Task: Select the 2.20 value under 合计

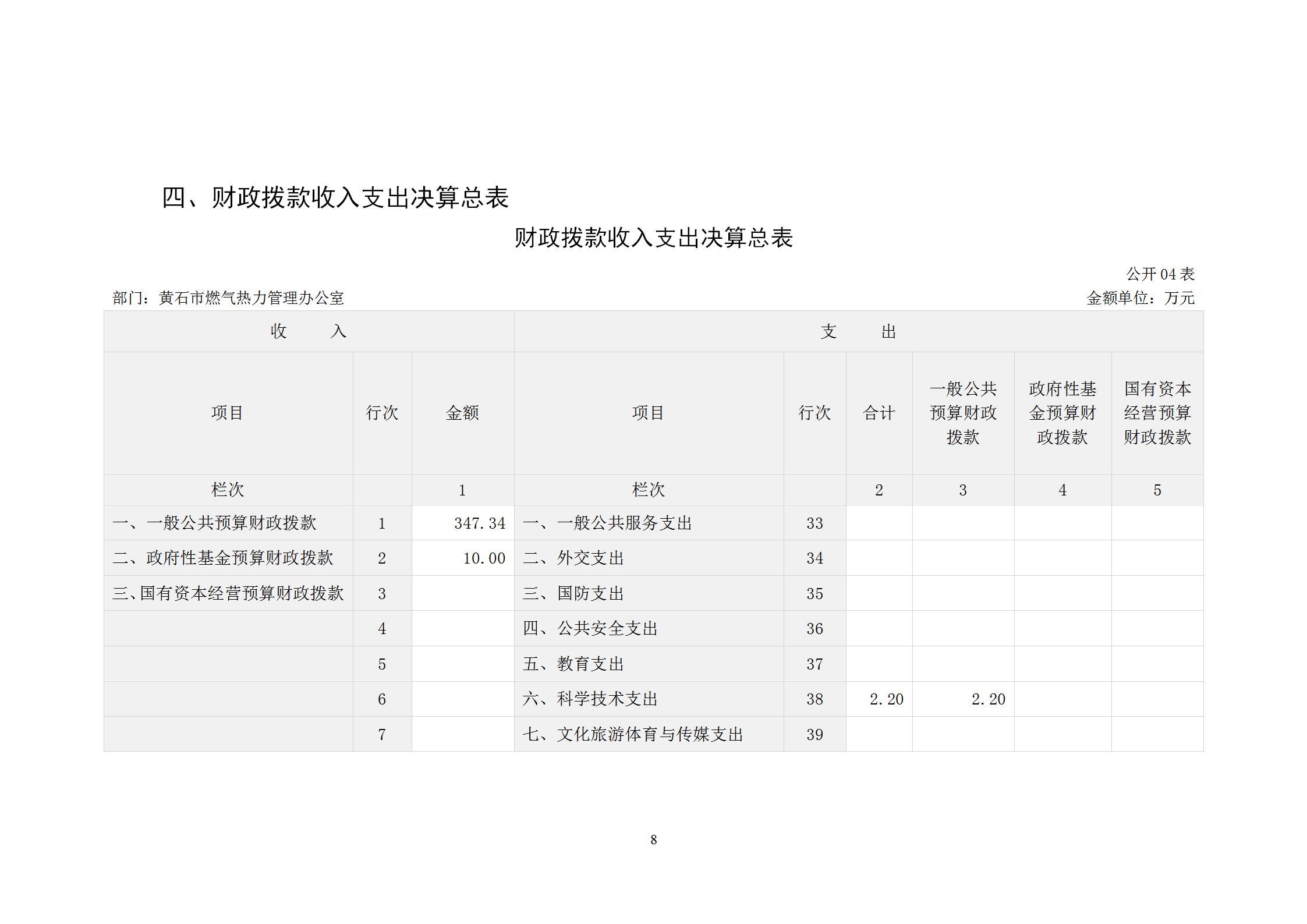Action: point(886,699)
